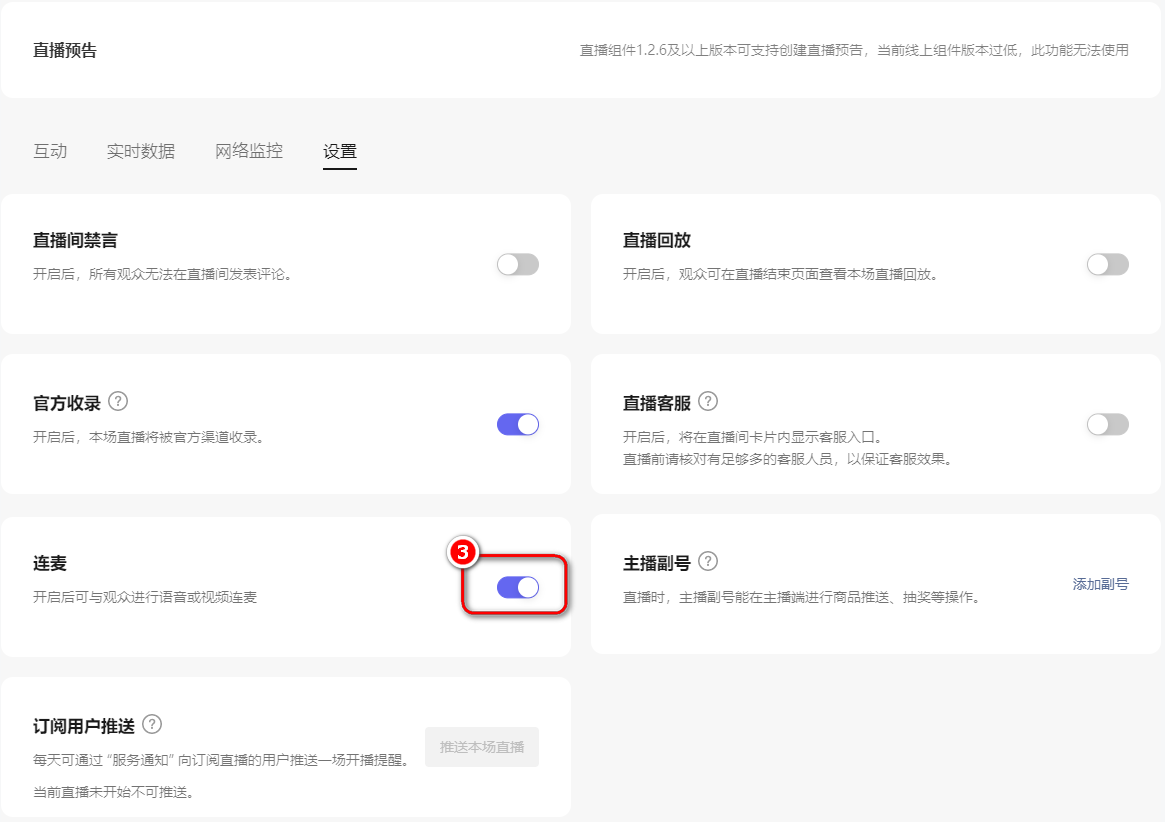This screenshot has height=822, width=1165.
Task: Toggle on 直播客服 entry switch
Action: point(1107,424)
